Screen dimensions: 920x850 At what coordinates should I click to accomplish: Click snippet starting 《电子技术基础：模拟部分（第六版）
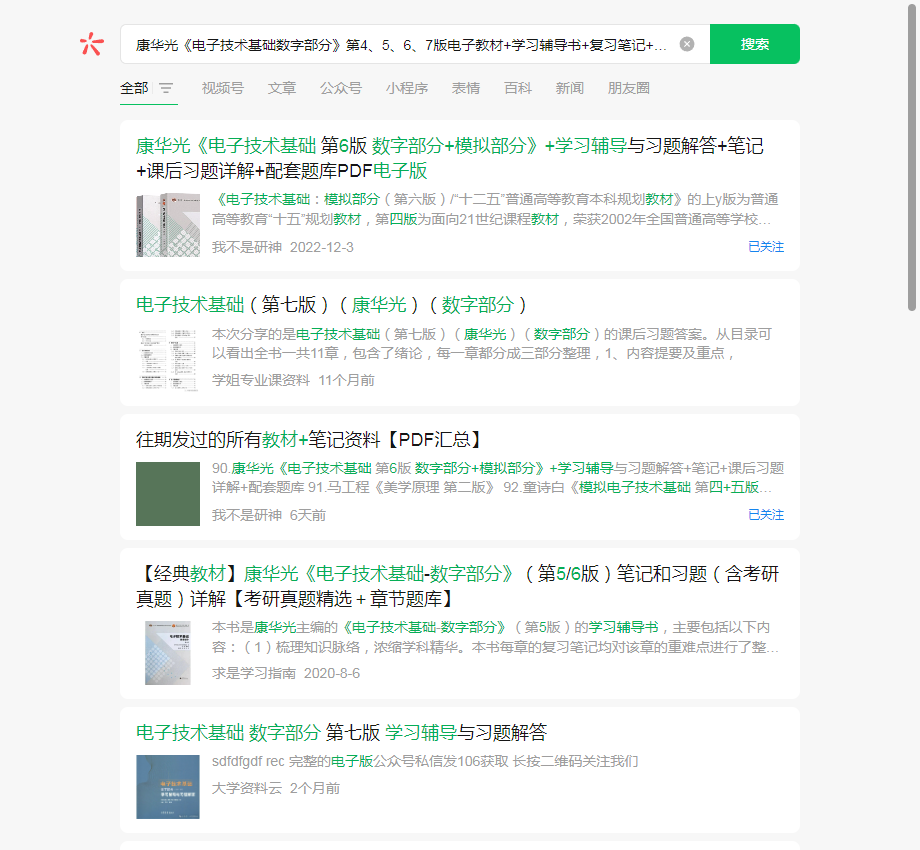coord(495,209)
